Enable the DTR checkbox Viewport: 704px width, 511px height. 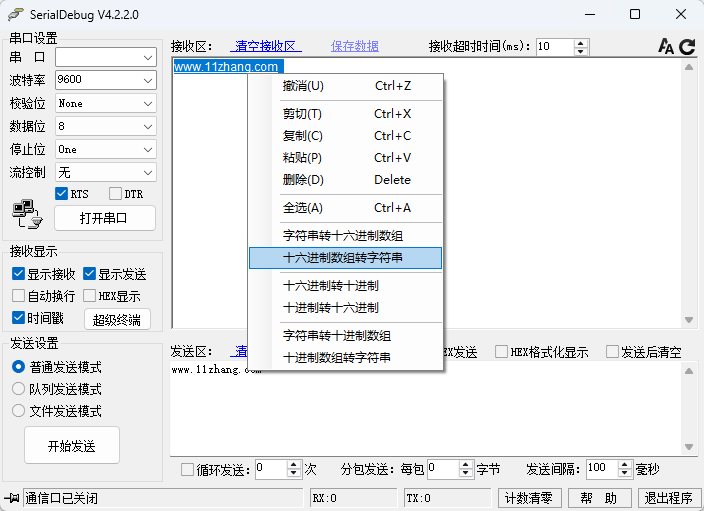pyautogui.click(x=115, y=194)
